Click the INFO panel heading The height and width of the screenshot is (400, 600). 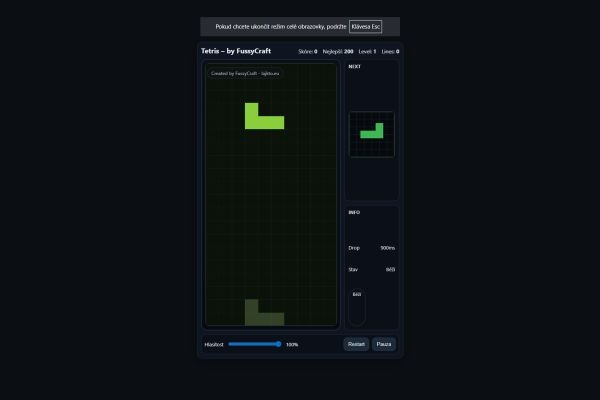[x=354, y=212]
